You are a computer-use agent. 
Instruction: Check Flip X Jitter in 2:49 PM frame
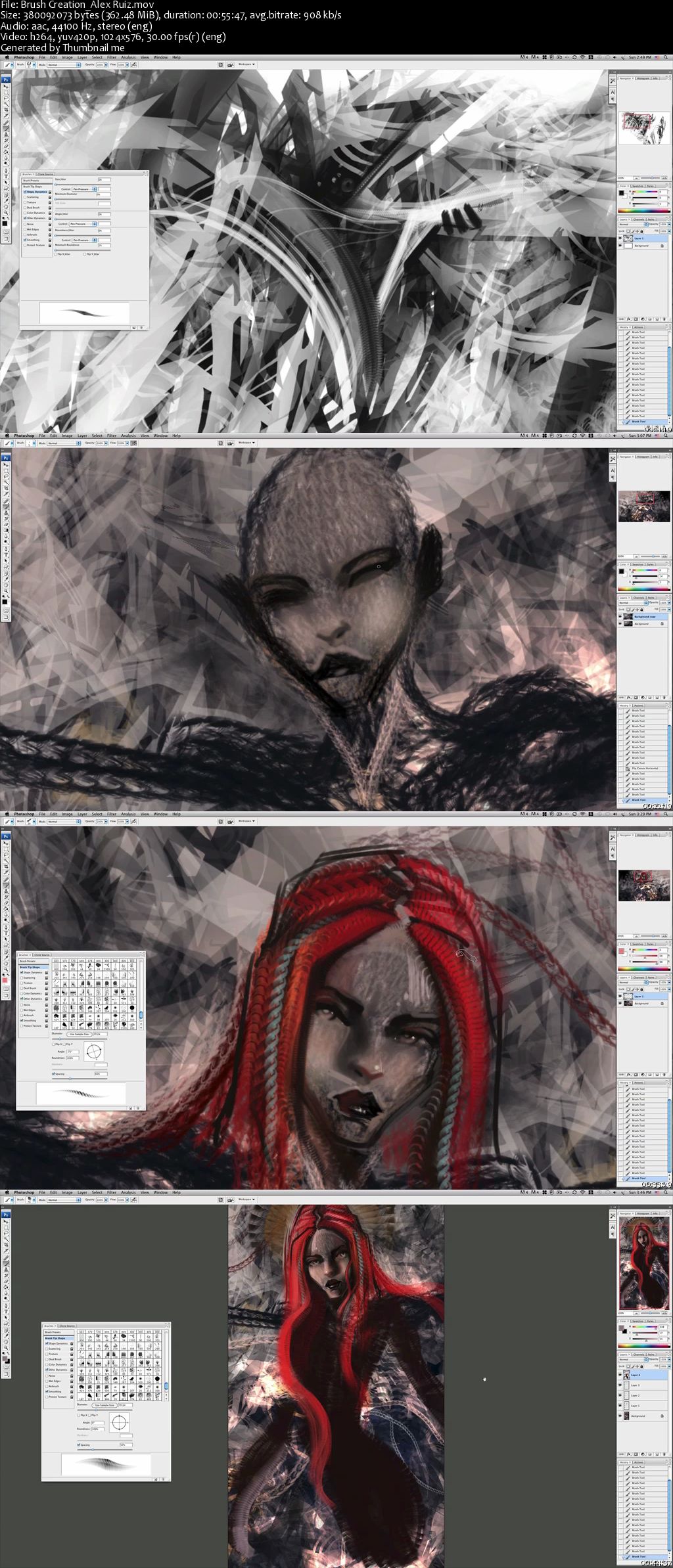click(56, 254)
